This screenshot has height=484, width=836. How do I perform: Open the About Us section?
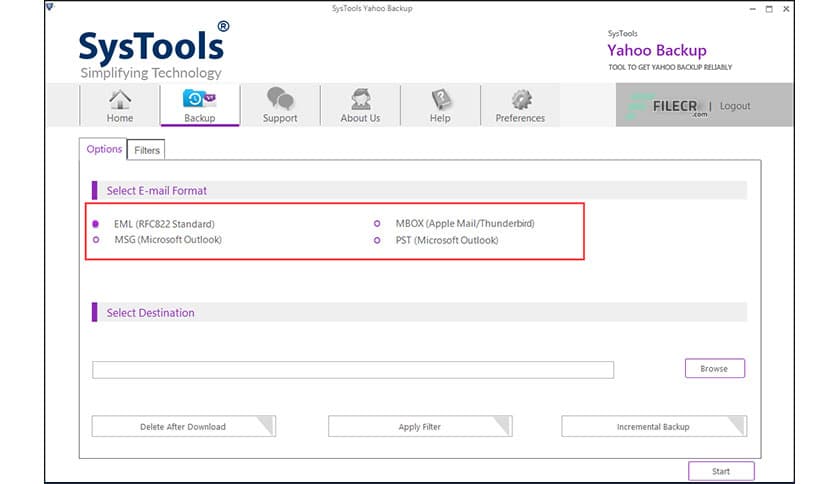360,106
